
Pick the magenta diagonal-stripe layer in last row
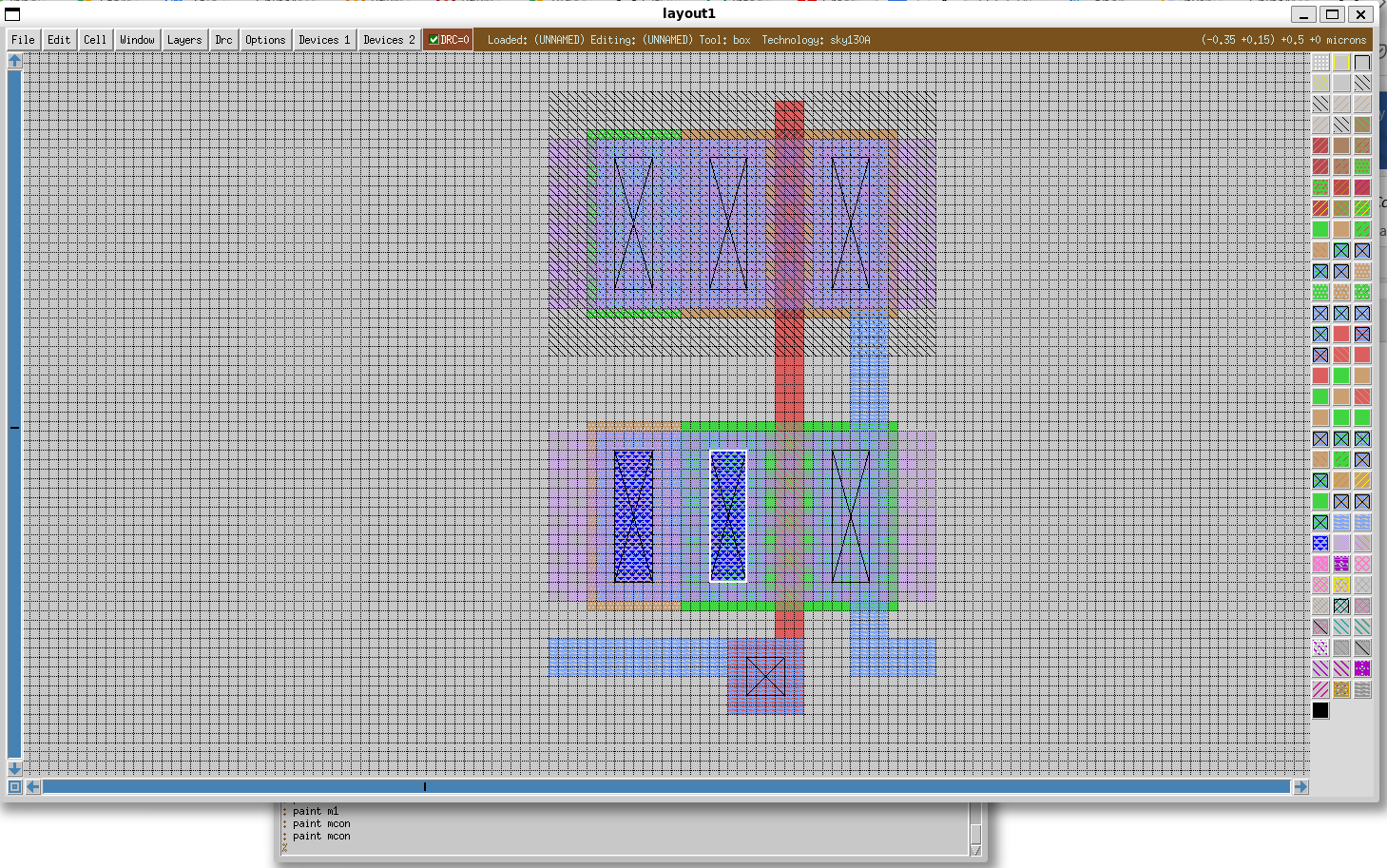tap(1320, 689)
